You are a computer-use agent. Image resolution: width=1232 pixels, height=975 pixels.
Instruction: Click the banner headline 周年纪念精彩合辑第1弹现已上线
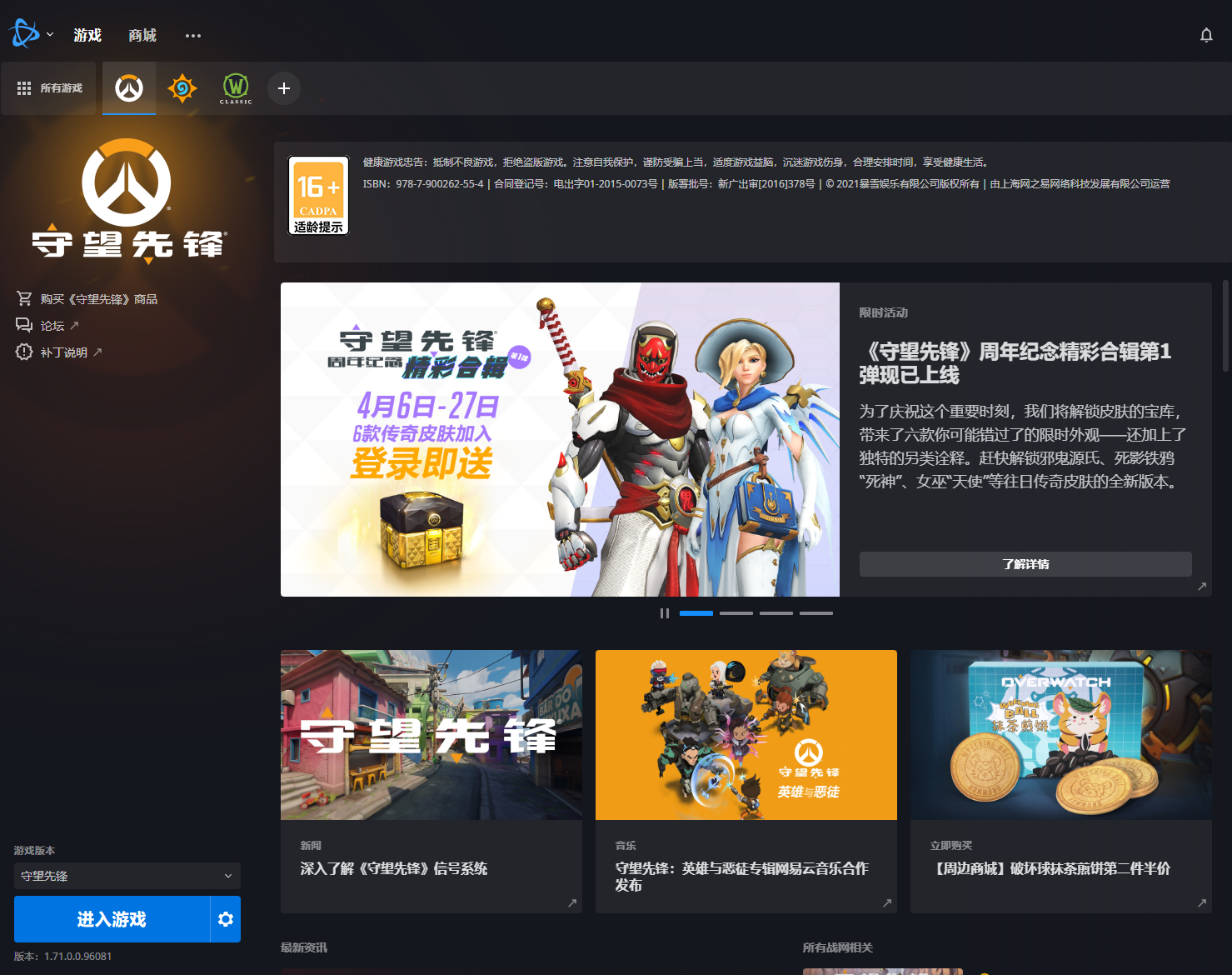point(1015,363)
